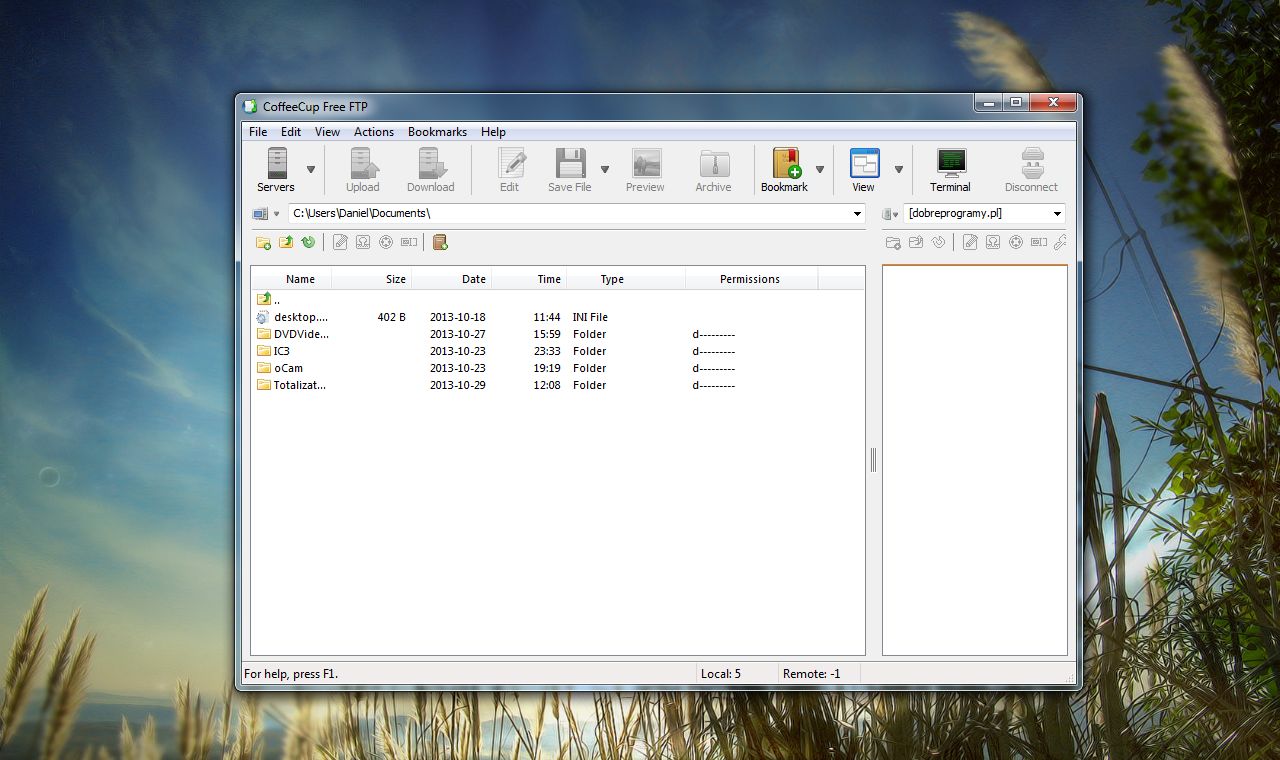
Task: Create a new folder in the local pane
Action: click(263, 242)
